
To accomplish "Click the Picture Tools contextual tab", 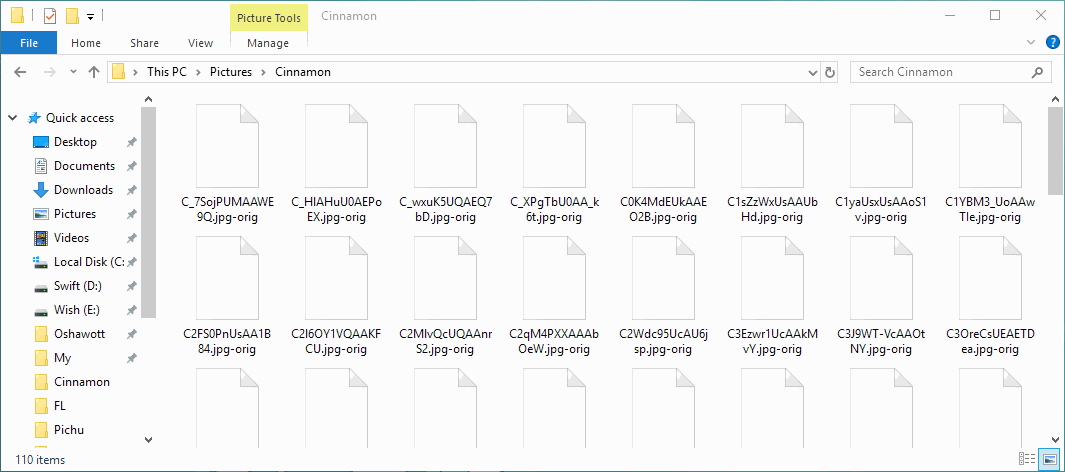I will click(269, 18).
